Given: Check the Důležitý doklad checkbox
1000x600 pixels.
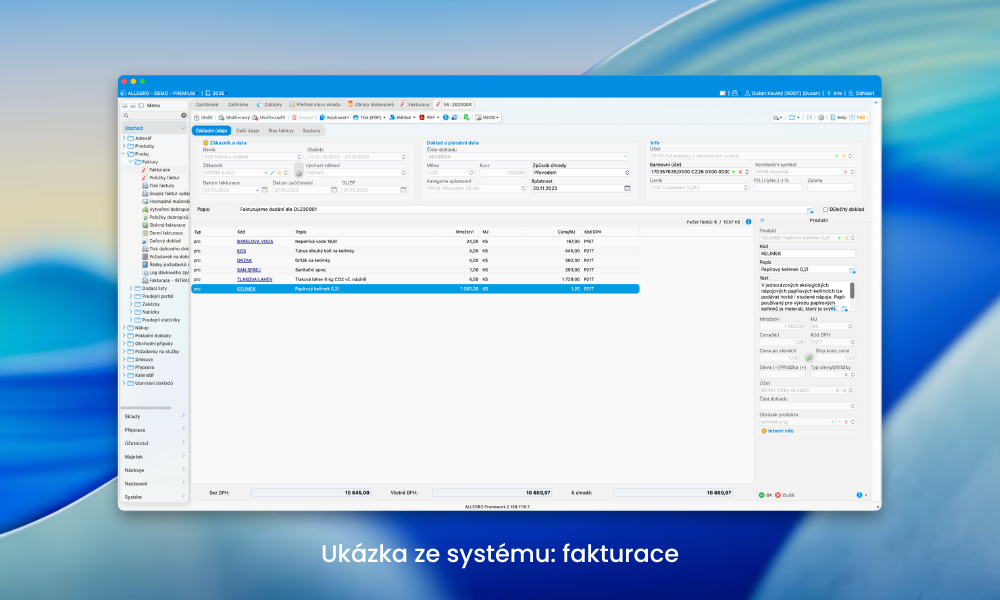Looking at the screenshot, I should click(825, 209).
